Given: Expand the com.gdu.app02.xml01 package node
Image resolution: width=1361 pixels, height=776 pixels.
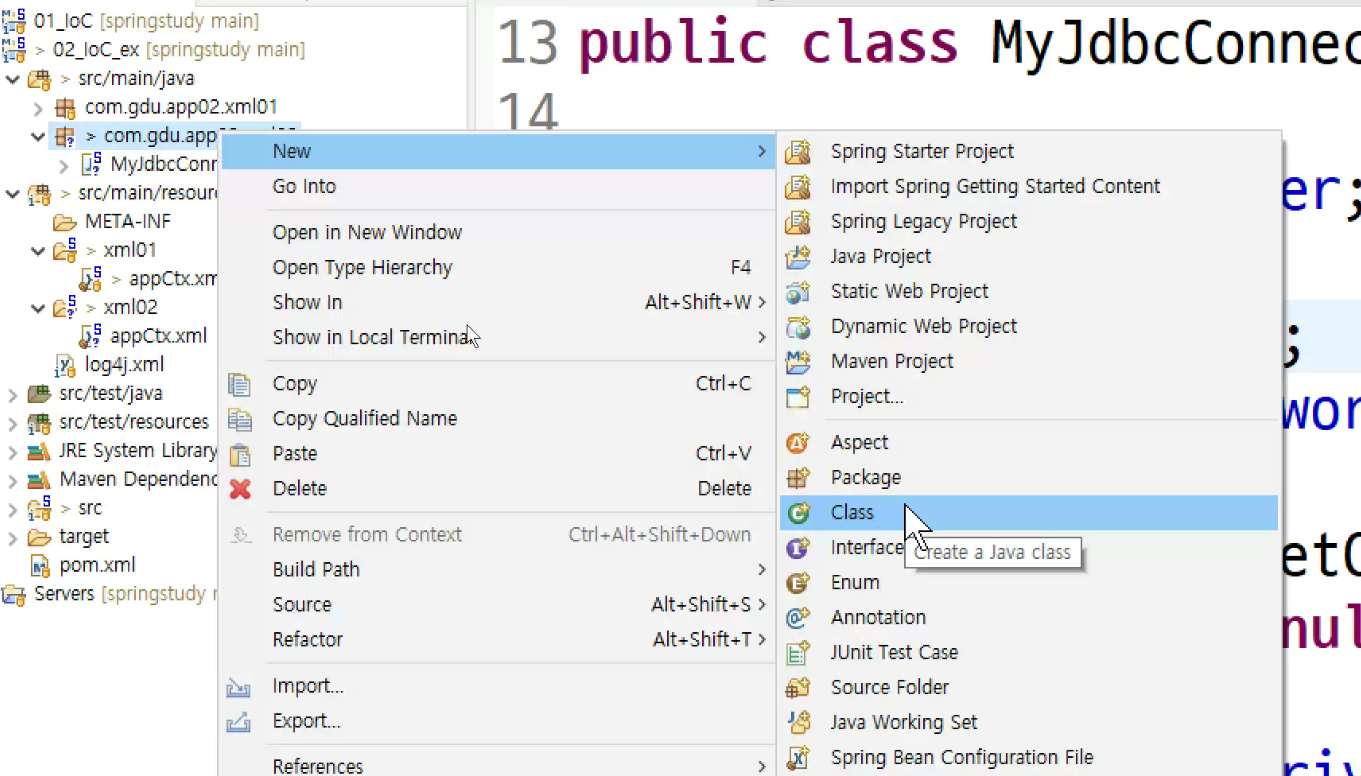Looking at the screenshot, I should click(x=38, y=107).
